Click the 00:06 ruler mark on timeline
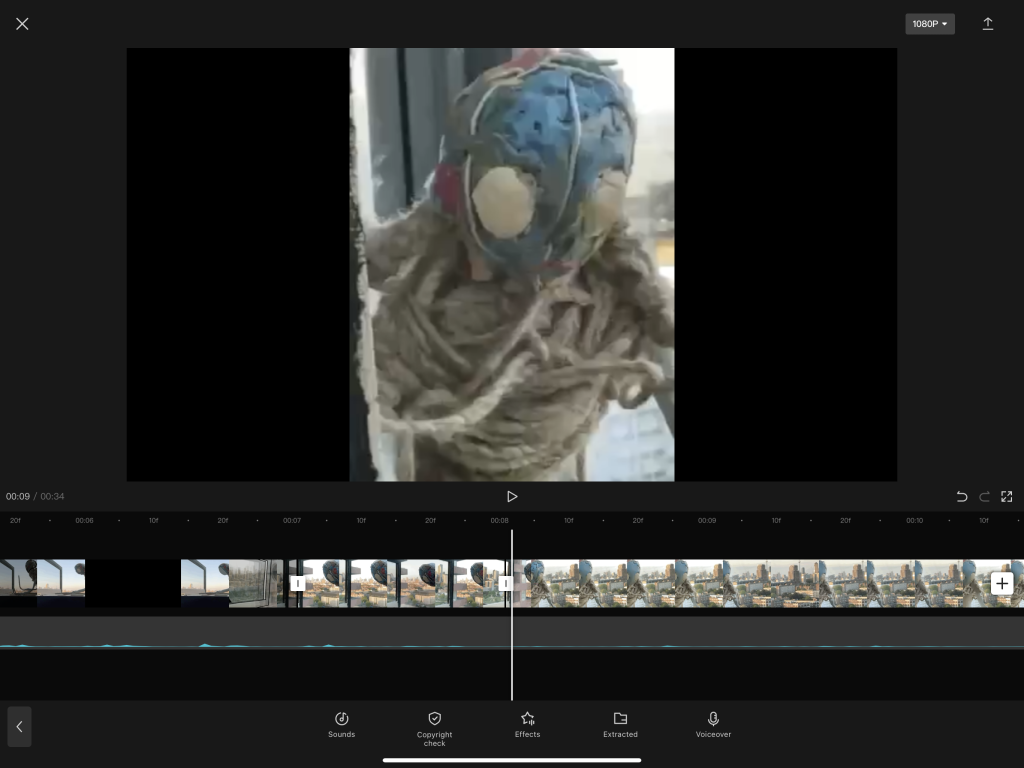Image resolution: width=1024 pixels, height=768 pixels. point(84,520)
